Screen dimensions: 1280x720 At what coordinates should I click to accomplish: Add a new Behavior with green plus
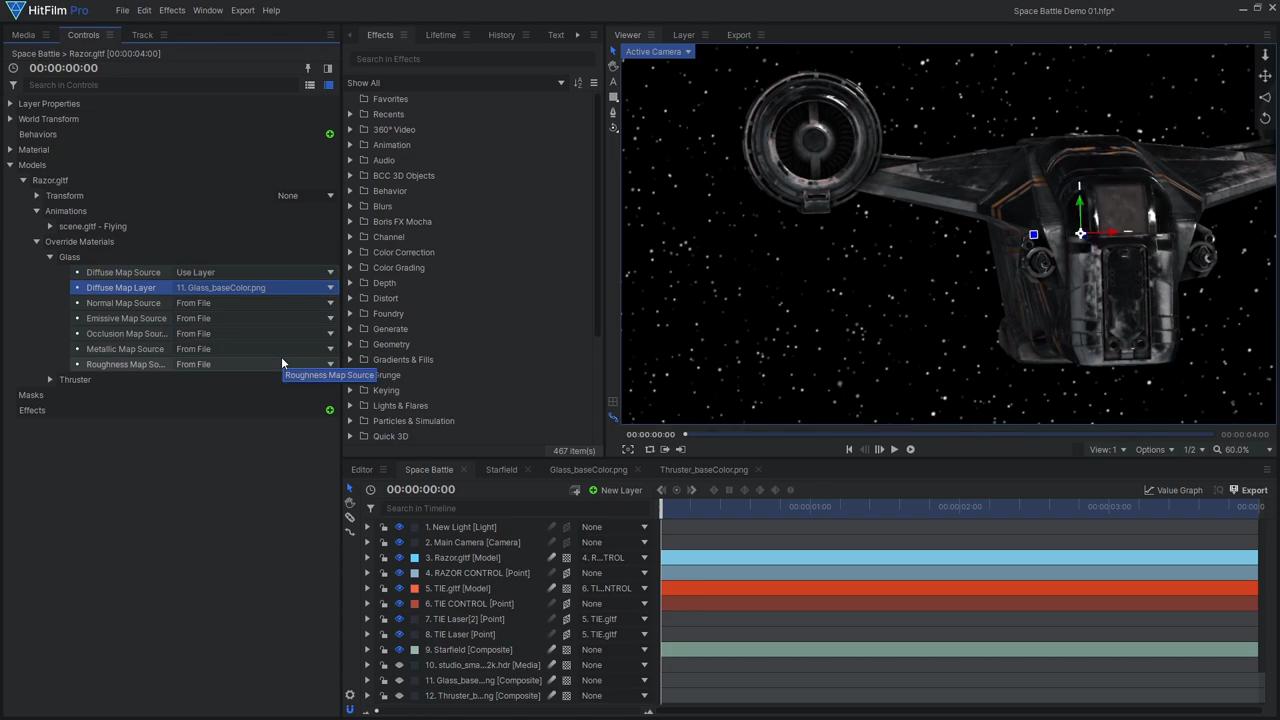330,134
